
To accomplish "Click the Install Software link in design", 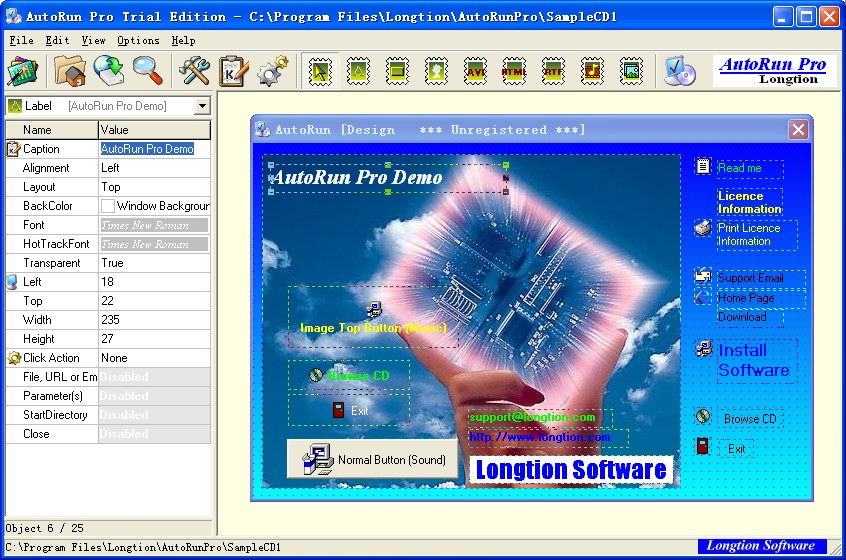I will (753, 360).
